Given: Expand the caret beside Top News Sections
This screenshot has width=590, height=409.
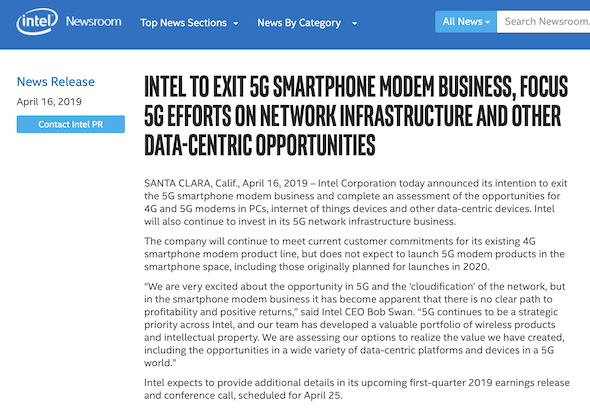Looking at the screenshot, I should [x=236, y=23].
